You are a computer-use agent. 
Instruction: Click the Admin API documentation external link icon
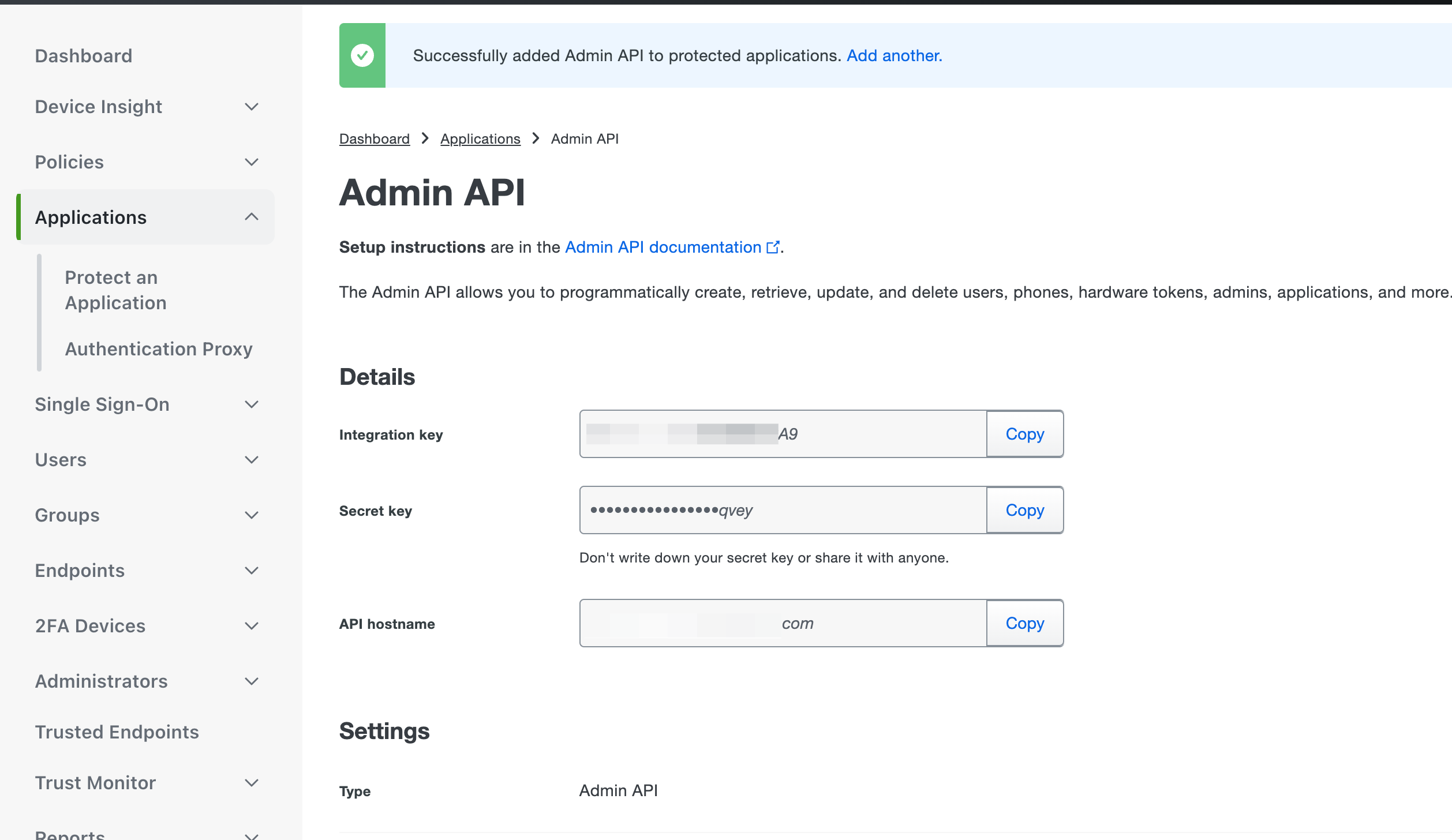point(773,247)
